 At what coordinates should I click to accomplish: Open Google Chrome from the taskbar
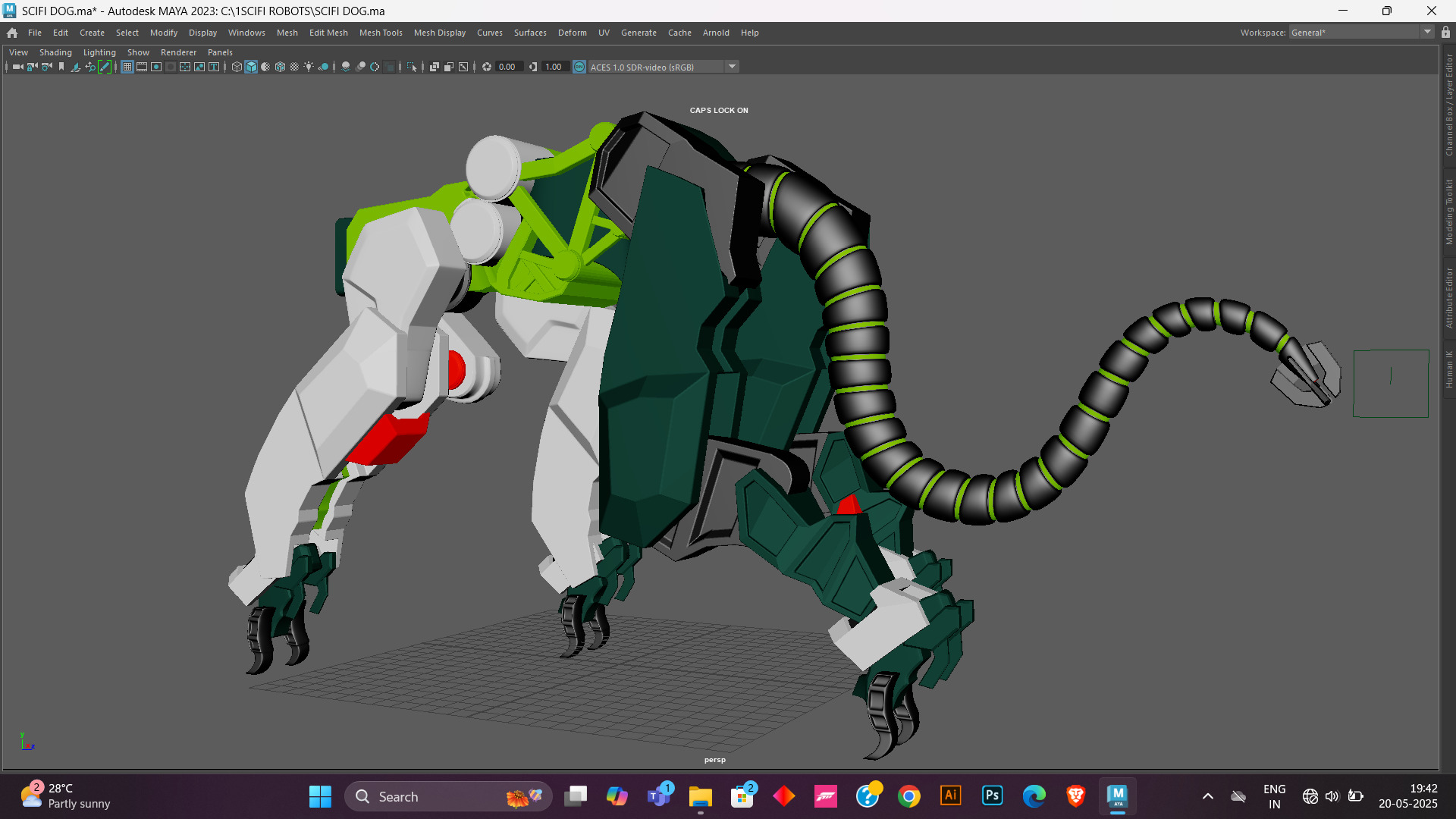click(x=908, y=796)
